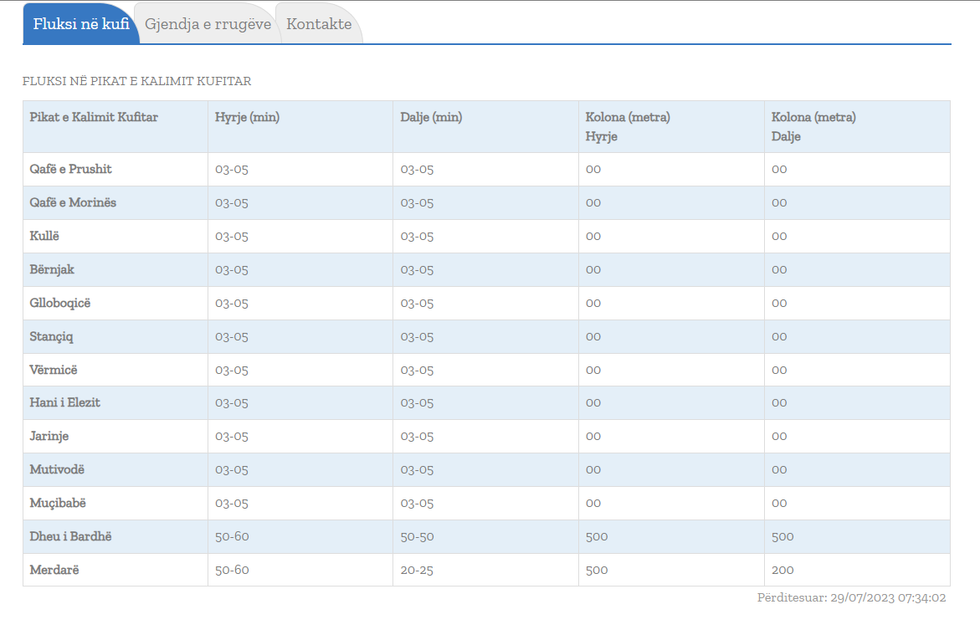Open the Kontakte tab
Viewport: 980px width, 629px height.
pos(319,24)
